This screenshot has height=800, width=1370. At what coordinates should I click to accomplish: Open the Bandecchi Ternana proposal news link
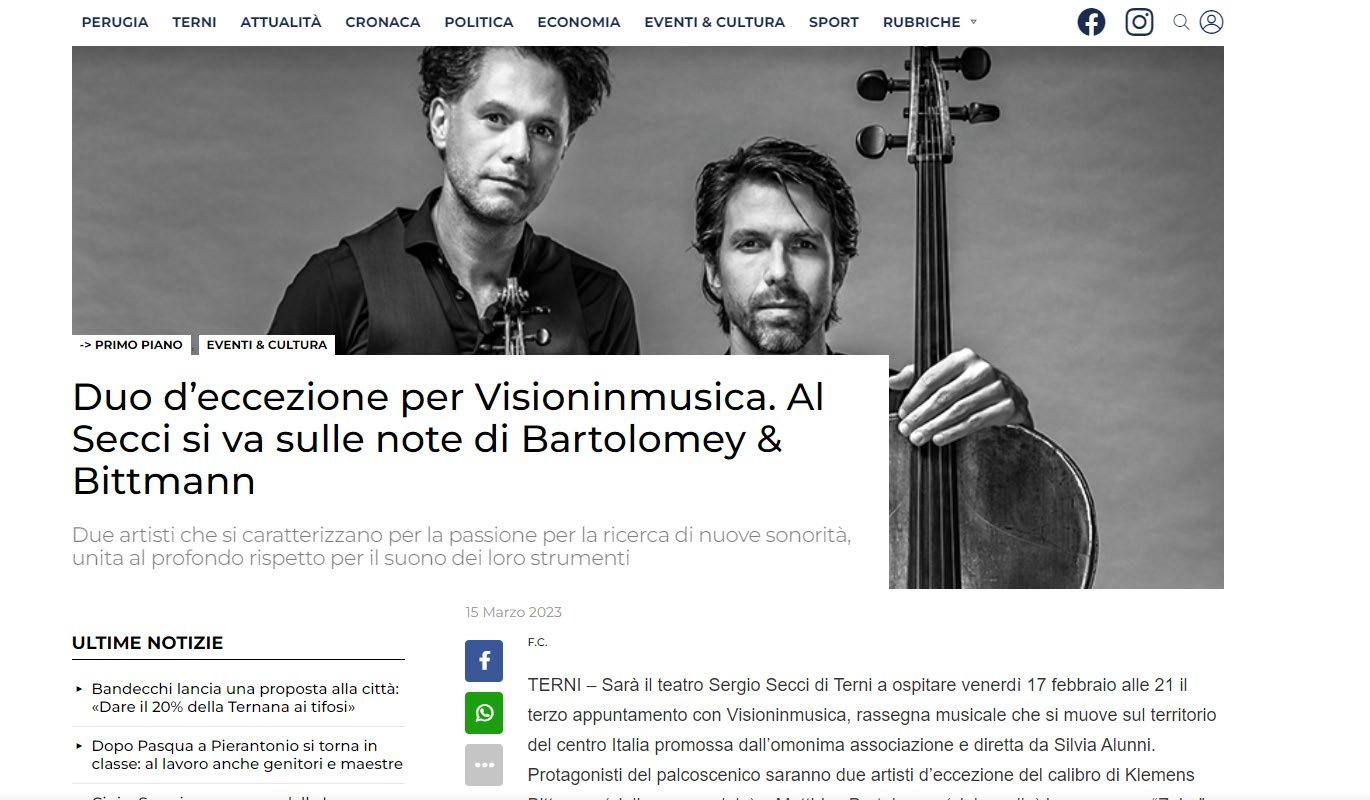click(245, 698)
